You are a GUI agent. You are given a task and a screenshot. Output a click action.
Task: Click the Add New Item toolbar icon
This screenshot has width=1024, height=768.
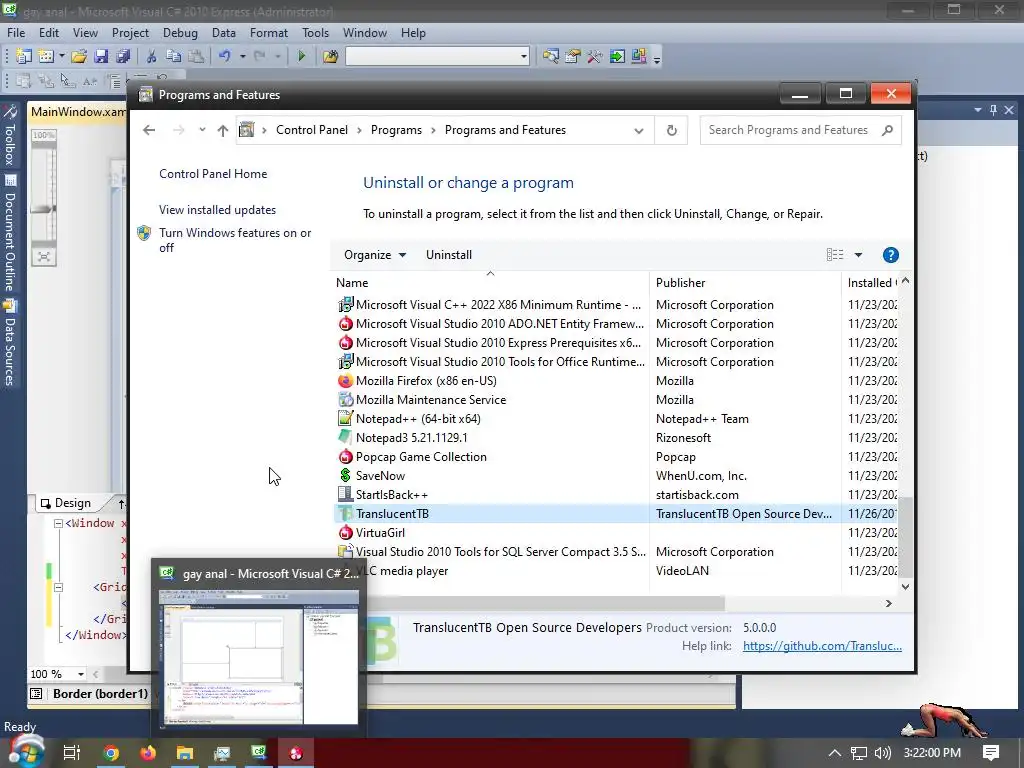pyautogui.click(x=46, y=57)
